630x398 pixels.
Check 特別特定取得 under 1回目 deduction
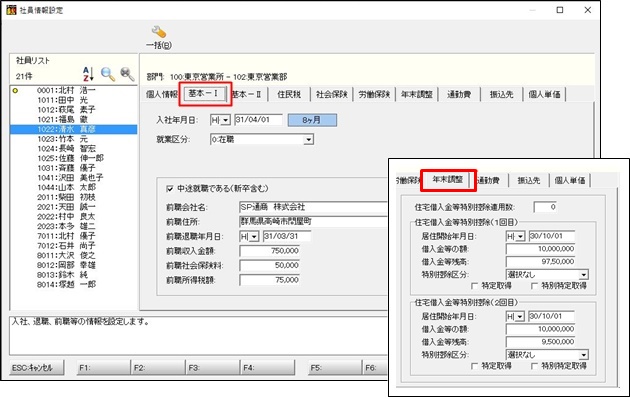coord(534,286)
